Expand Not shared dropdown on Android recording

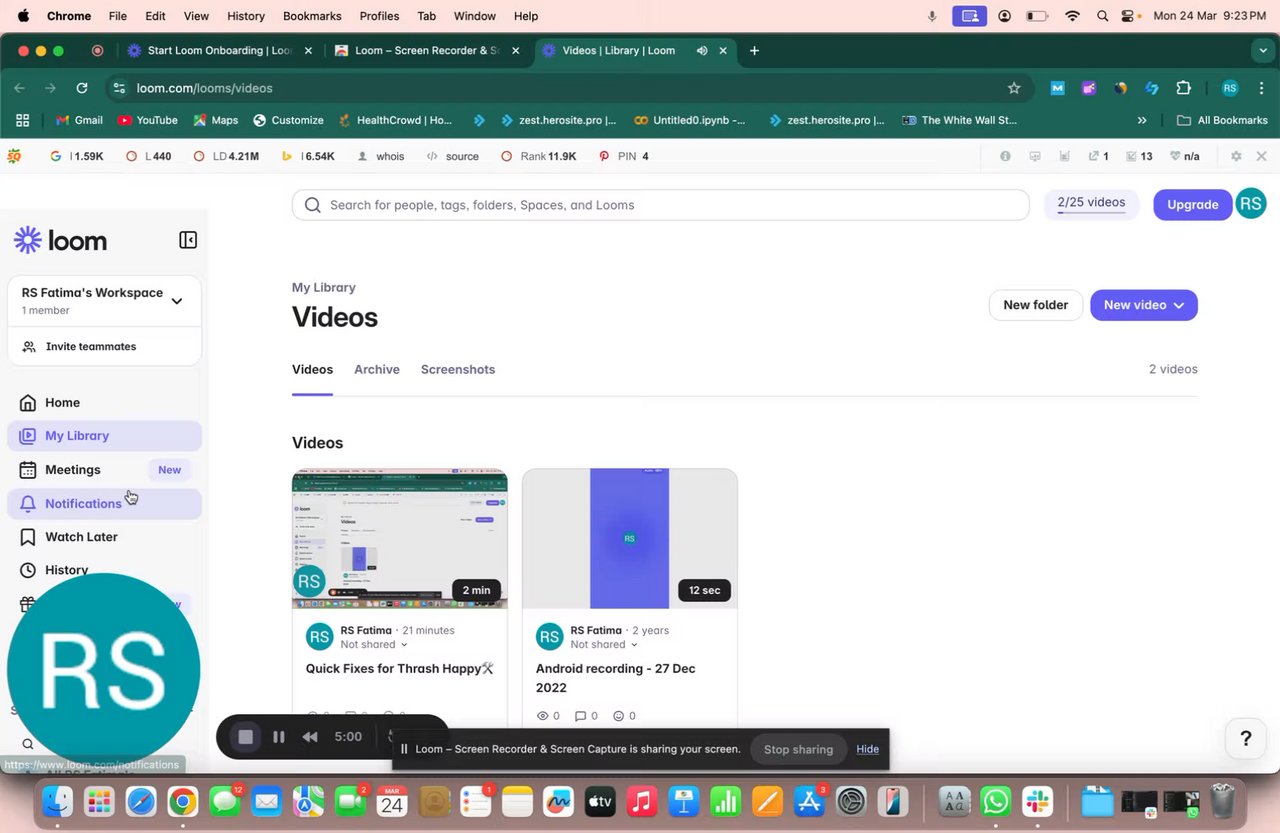[x=604, y=645]
